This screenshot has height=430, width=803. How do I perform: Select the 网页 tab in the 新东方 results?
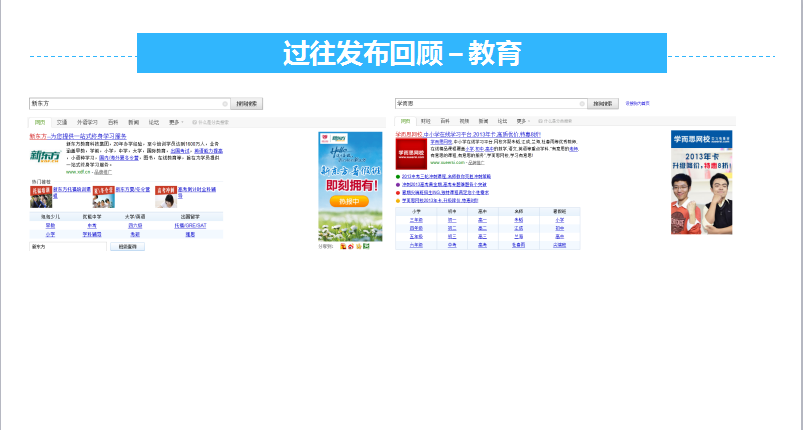[40, 122]
